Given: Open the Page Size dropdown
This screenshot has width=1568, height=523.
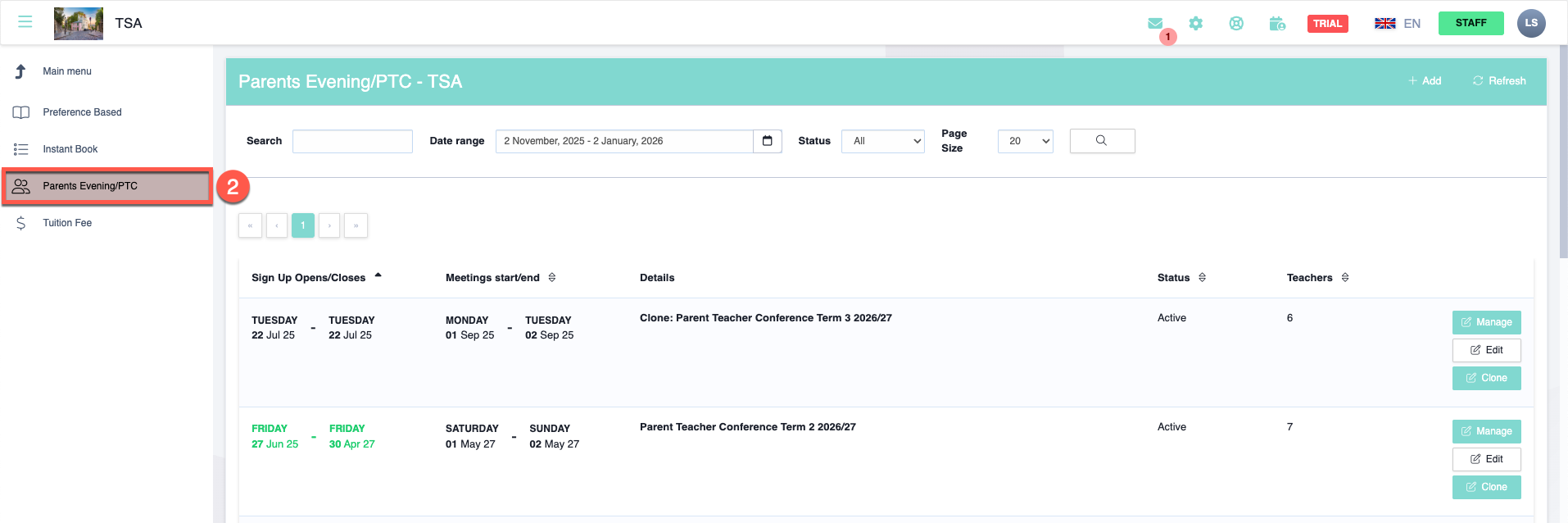Looking at the screenshot, I should (x=1025, y=141).
